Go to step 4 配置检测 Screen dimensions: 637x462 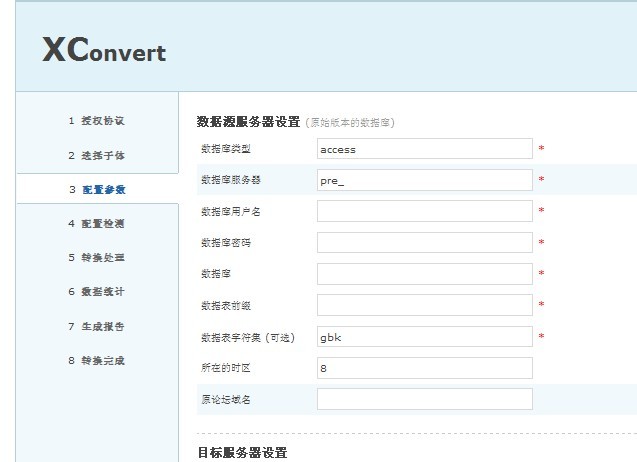[x=96, y=223]
